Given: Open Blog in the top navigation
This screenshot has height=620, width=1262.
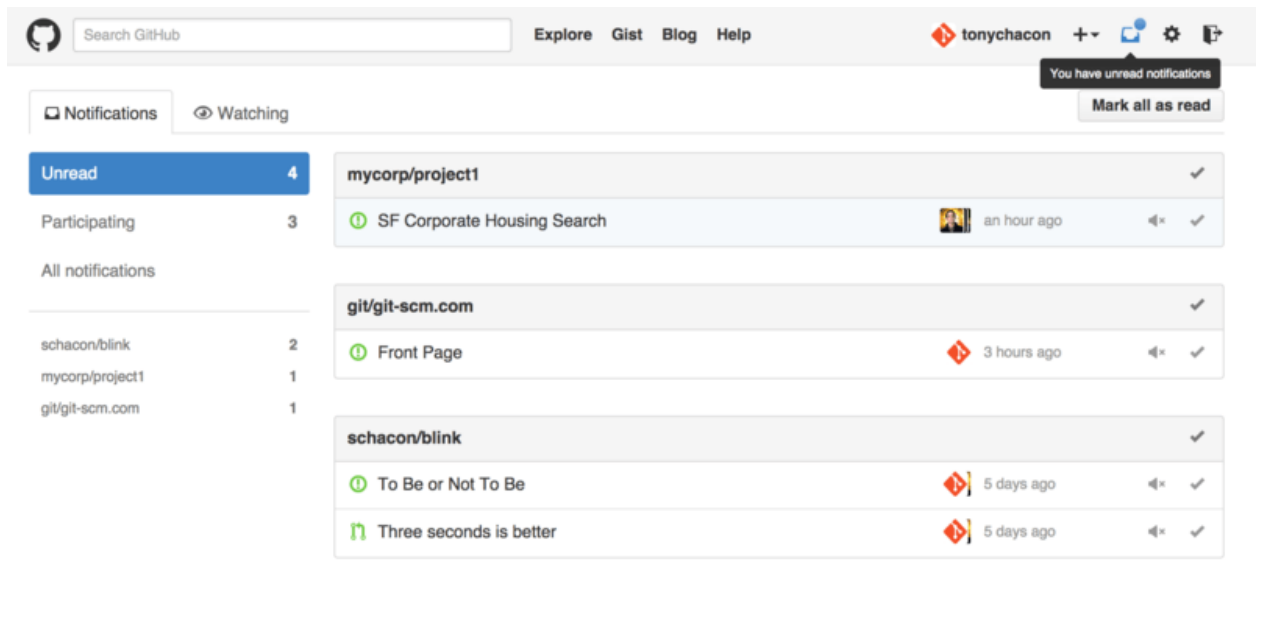Looking at the screenshot, I should pyautogui.click(x=679, y=35).
